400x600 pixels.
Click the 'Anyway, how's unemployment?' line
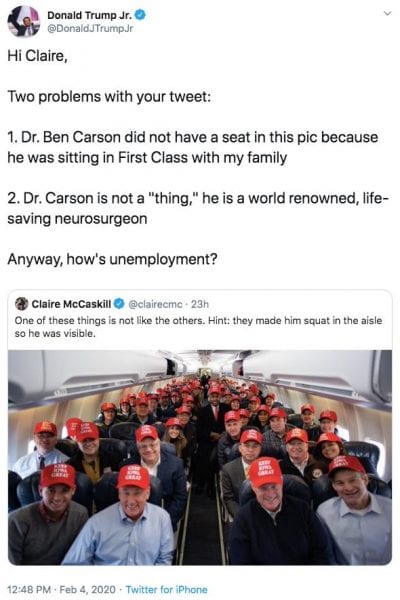click(x=112, y=259)
